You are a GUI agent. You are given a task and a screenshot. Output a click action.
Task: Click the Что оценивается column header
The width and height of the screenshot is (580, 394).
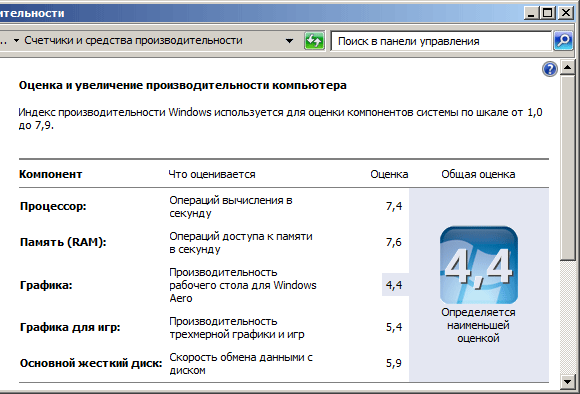(212, 174)
